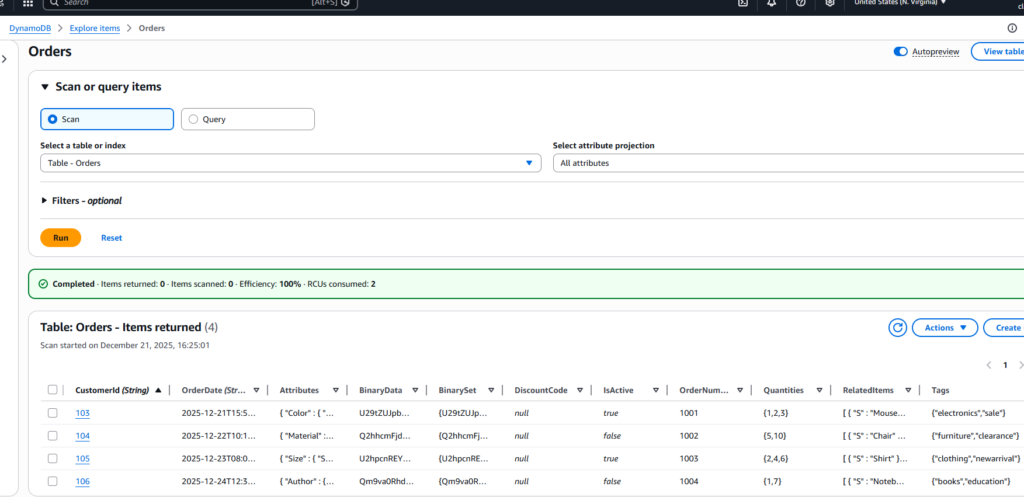The width and height of the screenshot is (1024, 497).
Task: Open the AWS services grid menu
Action: (28, 3)
